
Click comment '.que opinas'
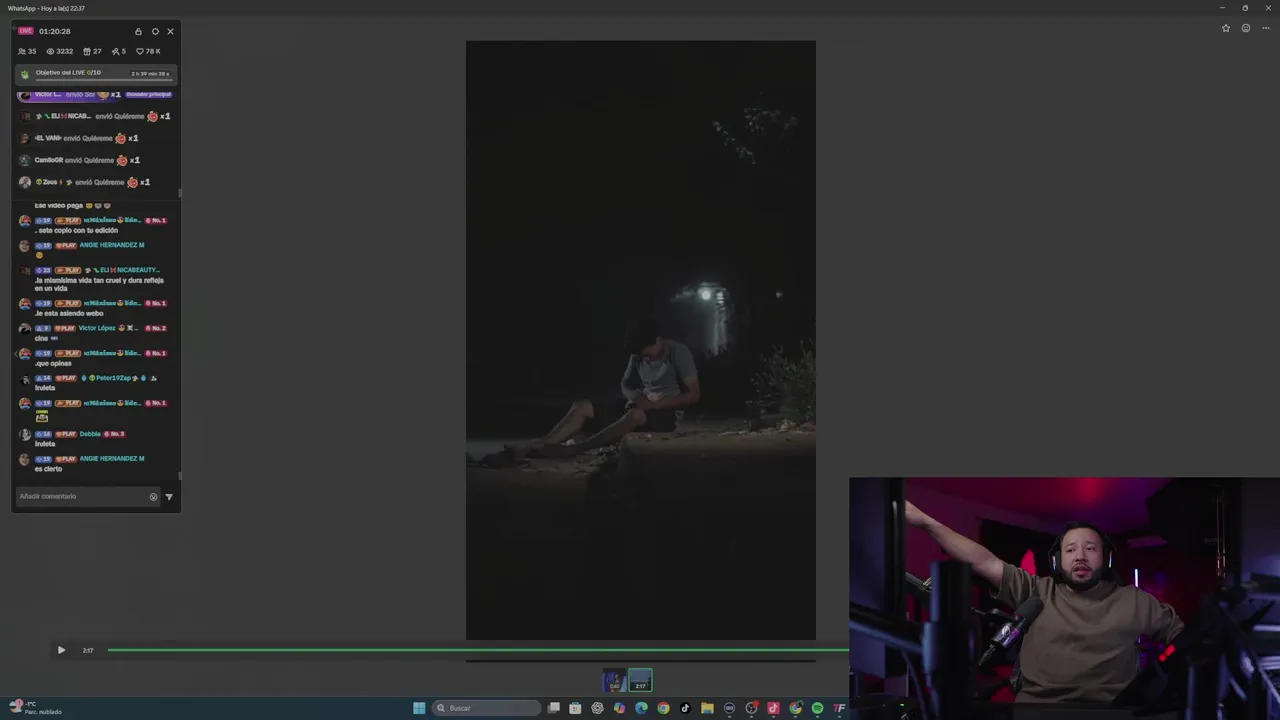tap(52, 363)
